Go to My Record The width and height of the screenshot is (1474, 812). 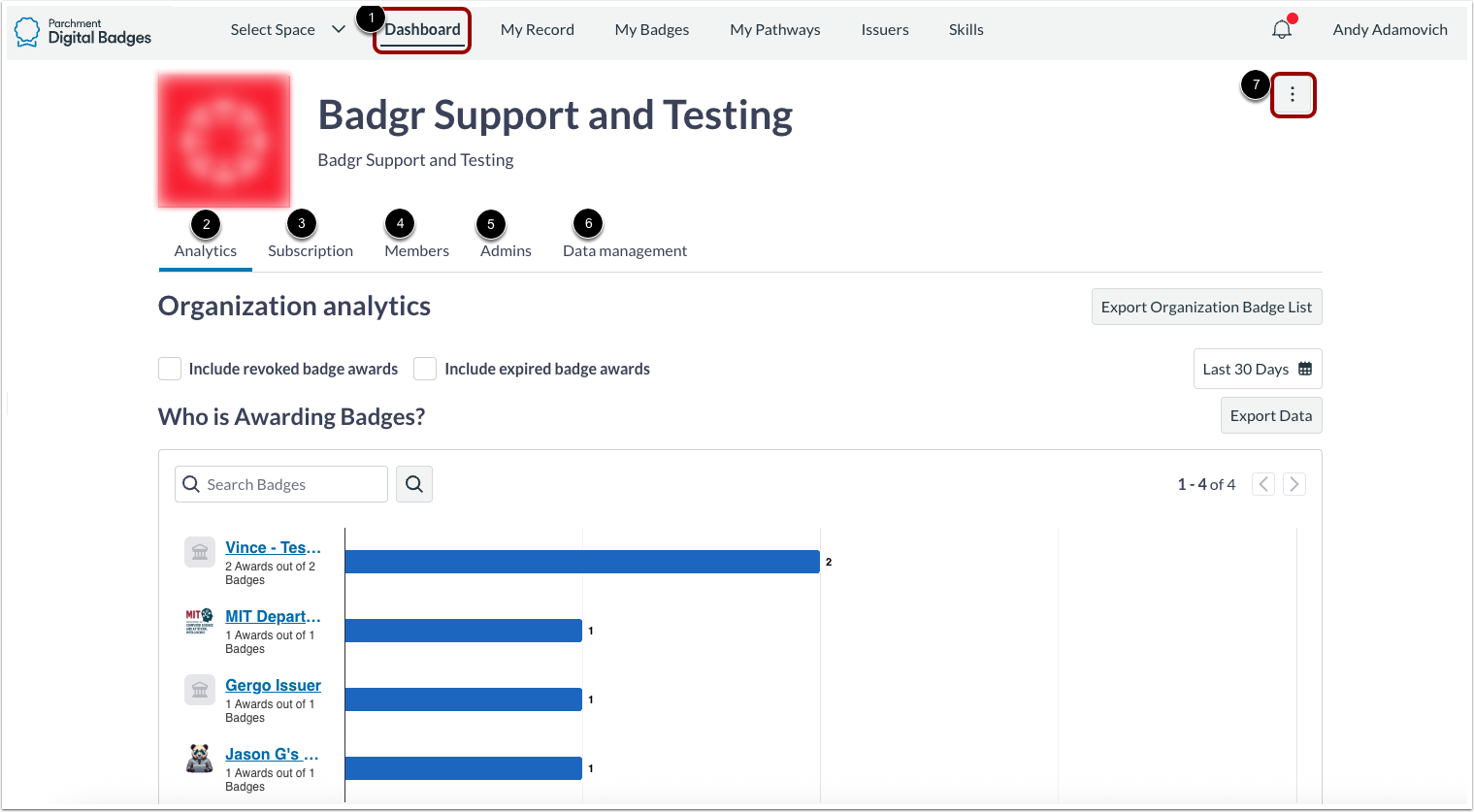click(x=538, y=30)
